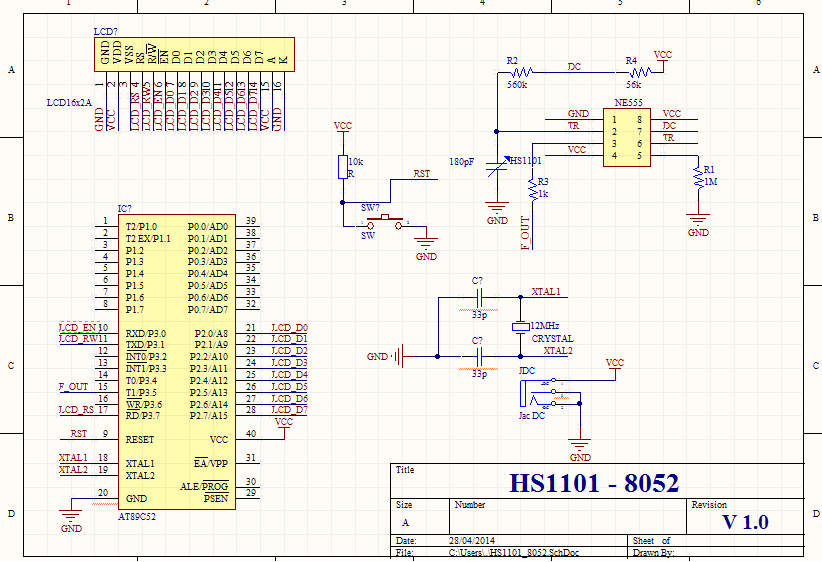Image resolution: width=822 pixels, height=562 pixels.
Task: Select the R4 56k resistor
Action: pos(639,72)
